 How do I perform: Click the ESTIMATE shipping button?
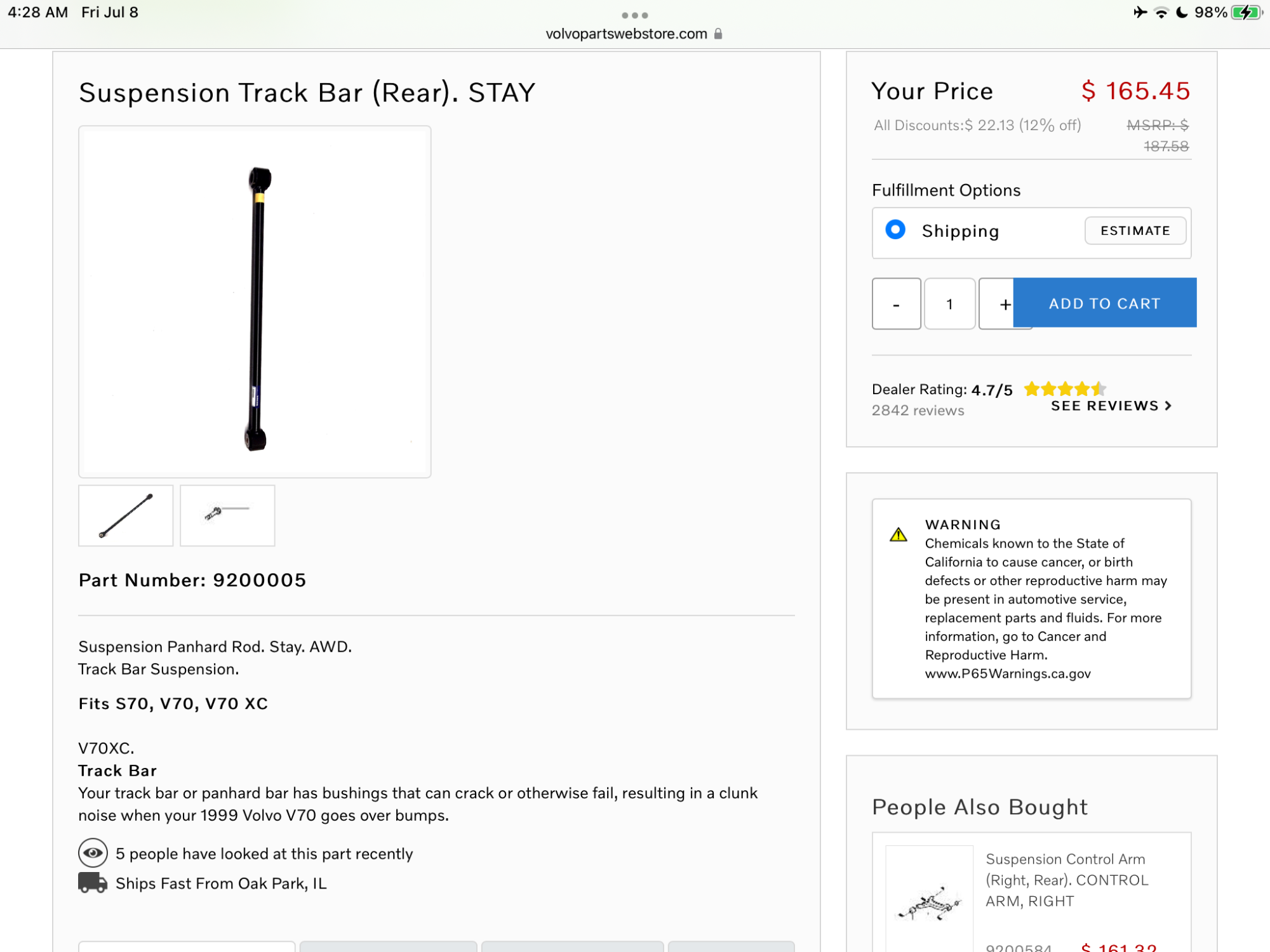[x=1135, y=230]
